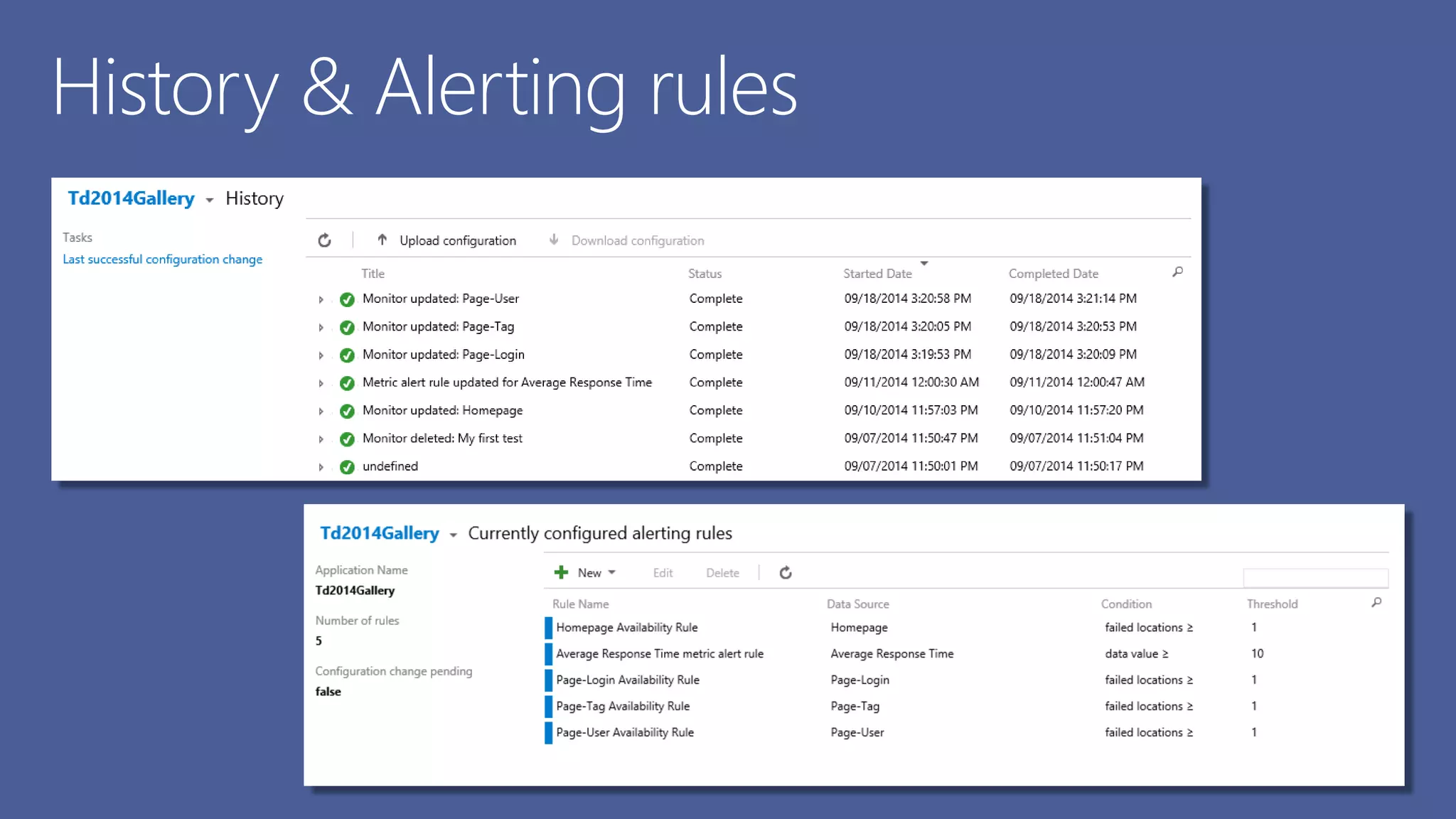Sort History by Status column
The image size is (1456, 819).
tap(705, 274)
